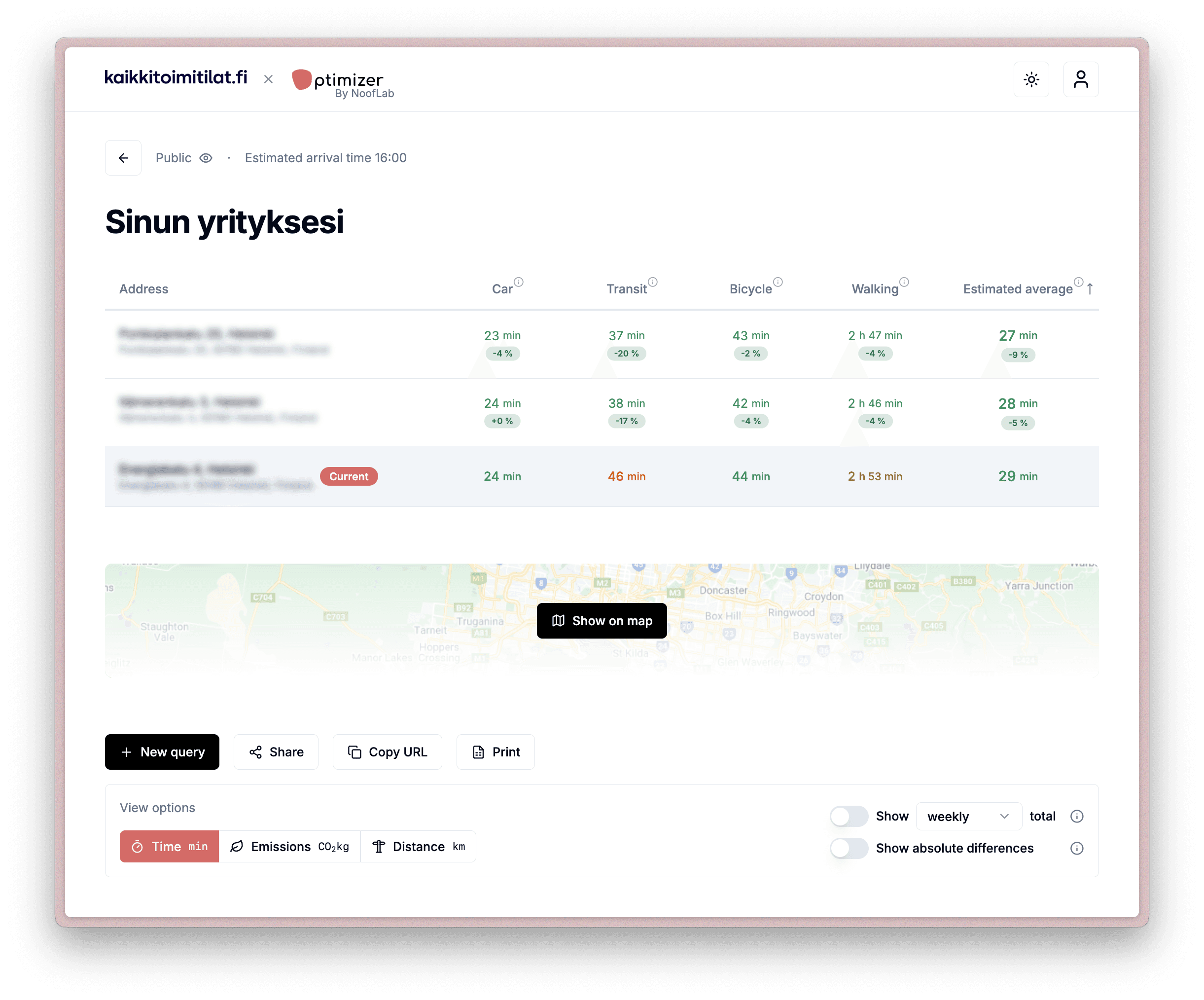Click the 23 min car time
This screenshot has width=1204, height=1000.
point(502,335)
